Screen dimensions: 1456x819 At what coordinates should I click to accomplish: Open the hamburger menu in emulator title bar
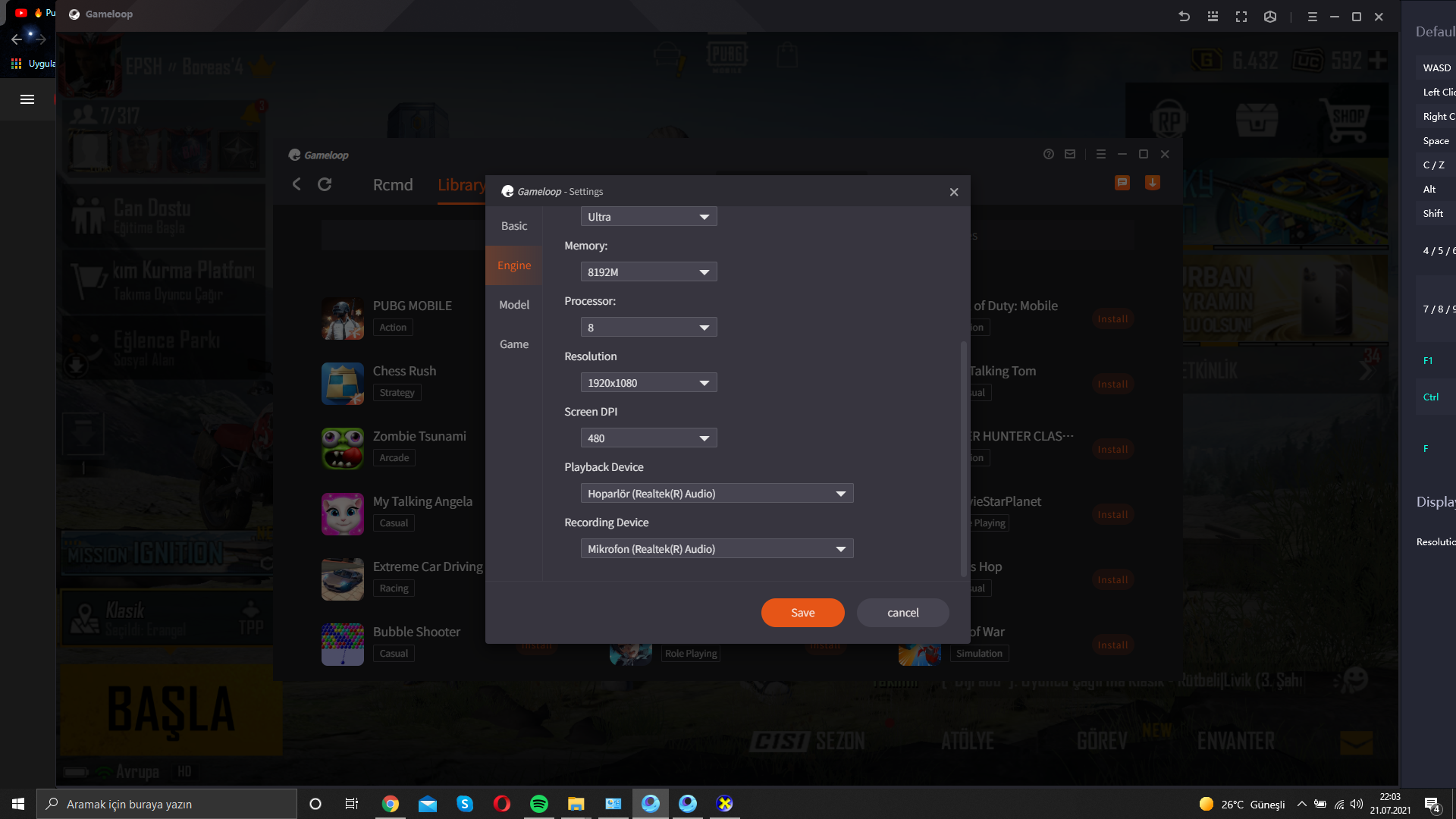[x=1312, y=17]
